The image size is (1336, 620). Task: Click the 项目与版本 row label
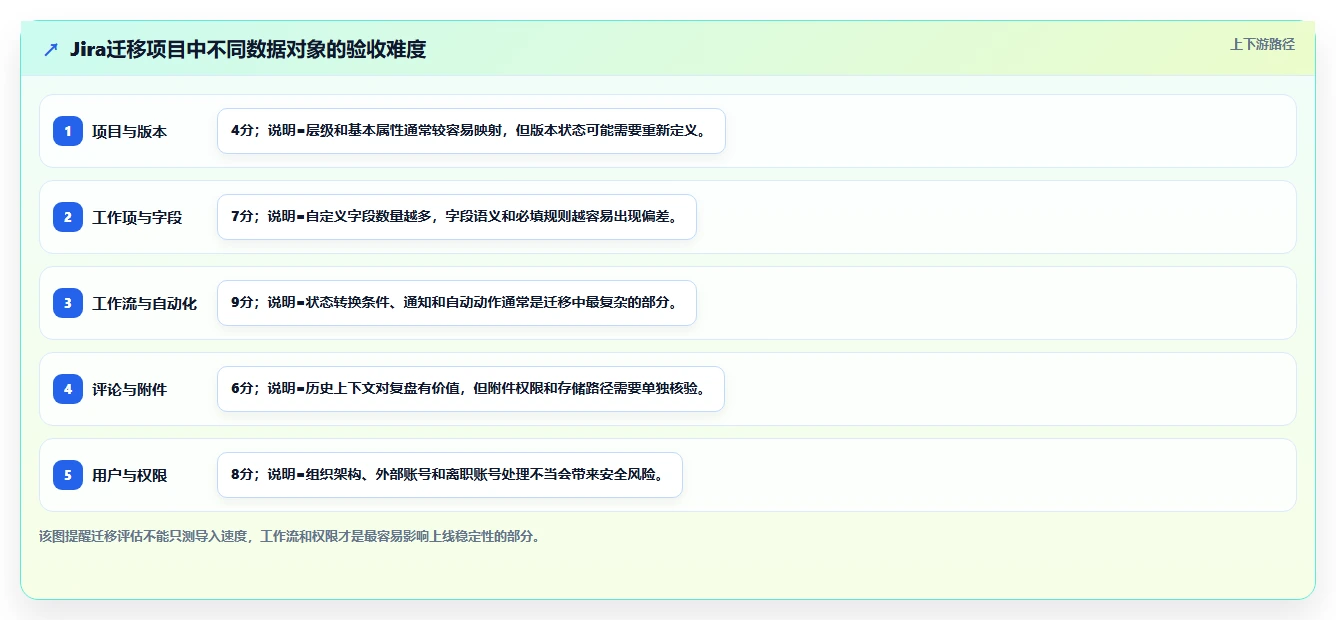pos(129,131)
